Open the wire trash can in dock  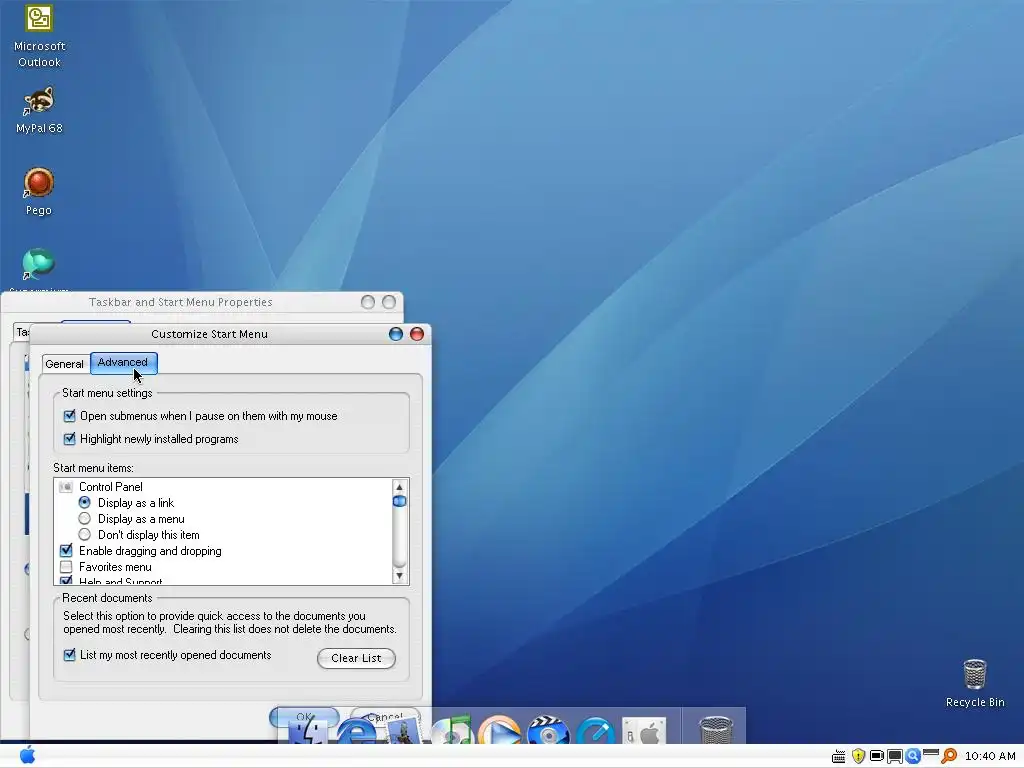tap(716, 730)
